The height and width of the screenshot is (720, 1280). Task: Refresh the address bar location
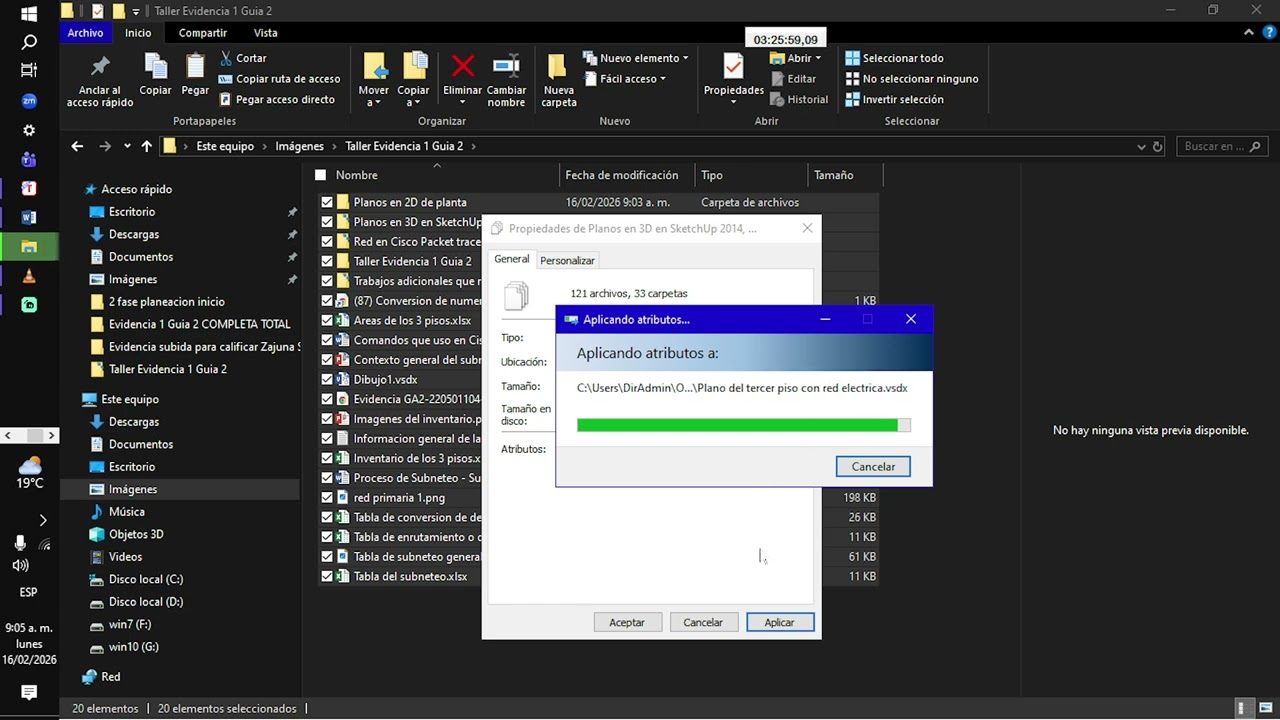point(1158,146)
